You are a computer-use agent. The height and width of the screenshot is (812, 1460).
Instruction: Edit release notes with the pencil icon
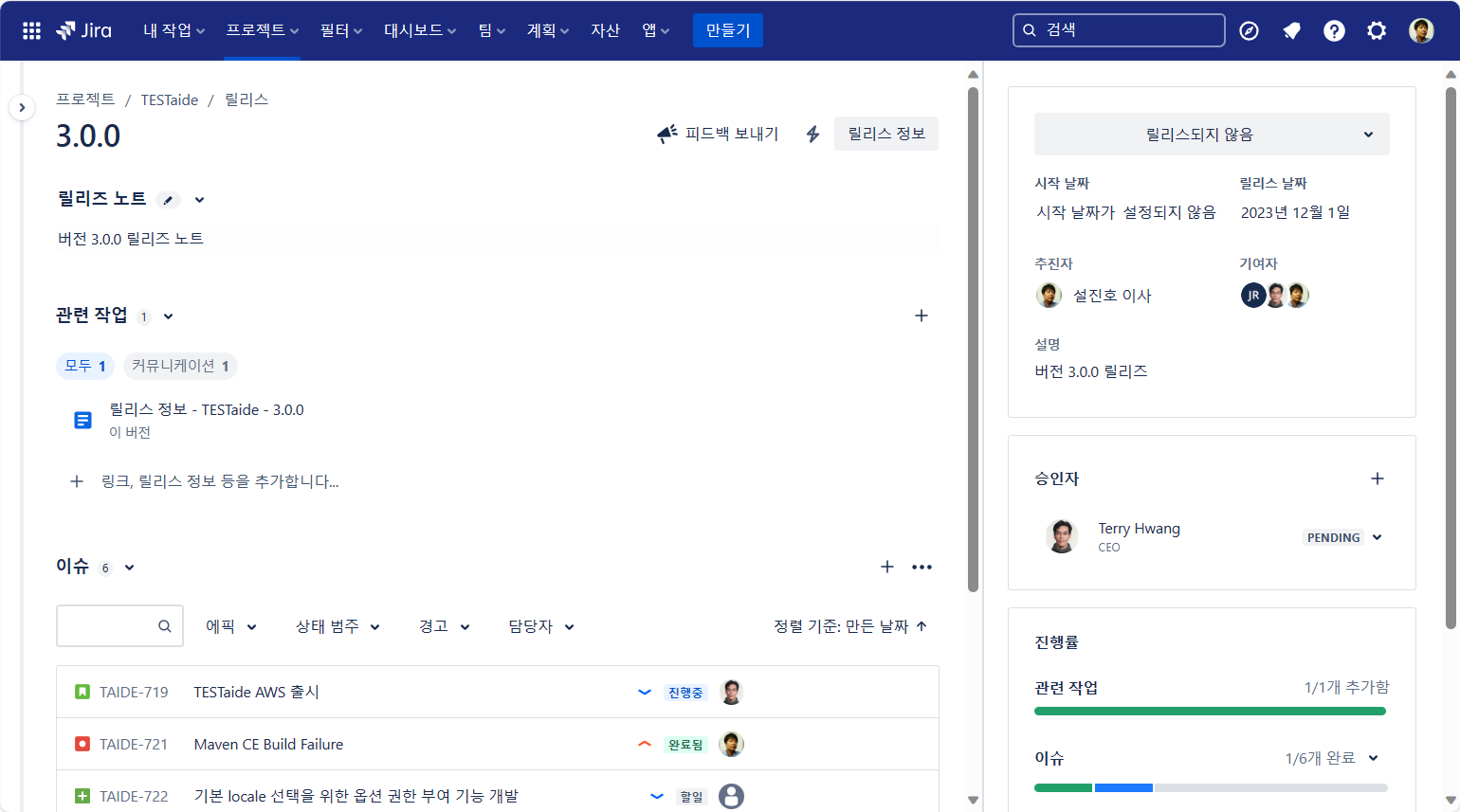(168, 200)
